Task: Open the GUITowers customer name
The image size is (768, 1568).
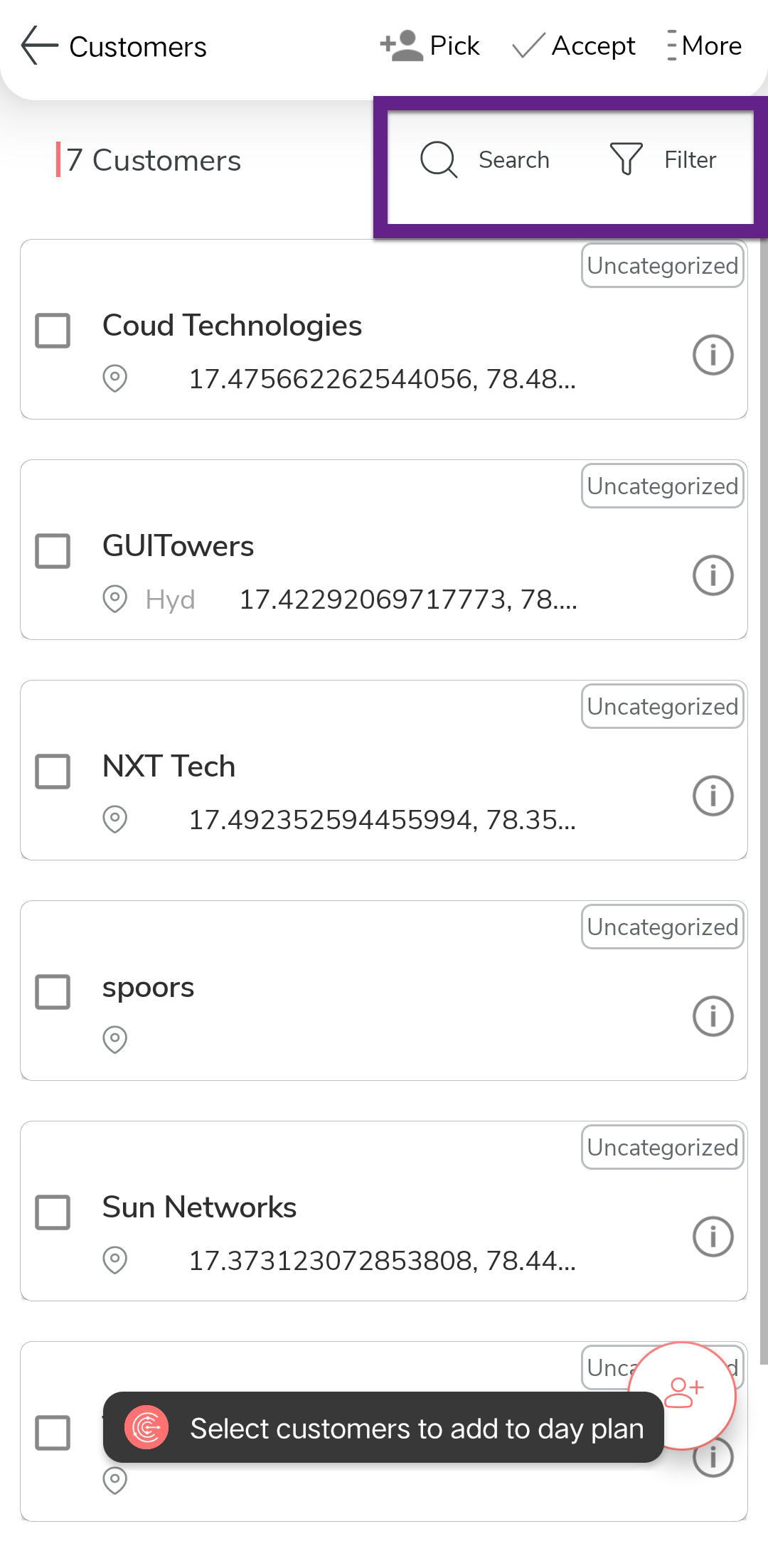Action: coord(178,546)
